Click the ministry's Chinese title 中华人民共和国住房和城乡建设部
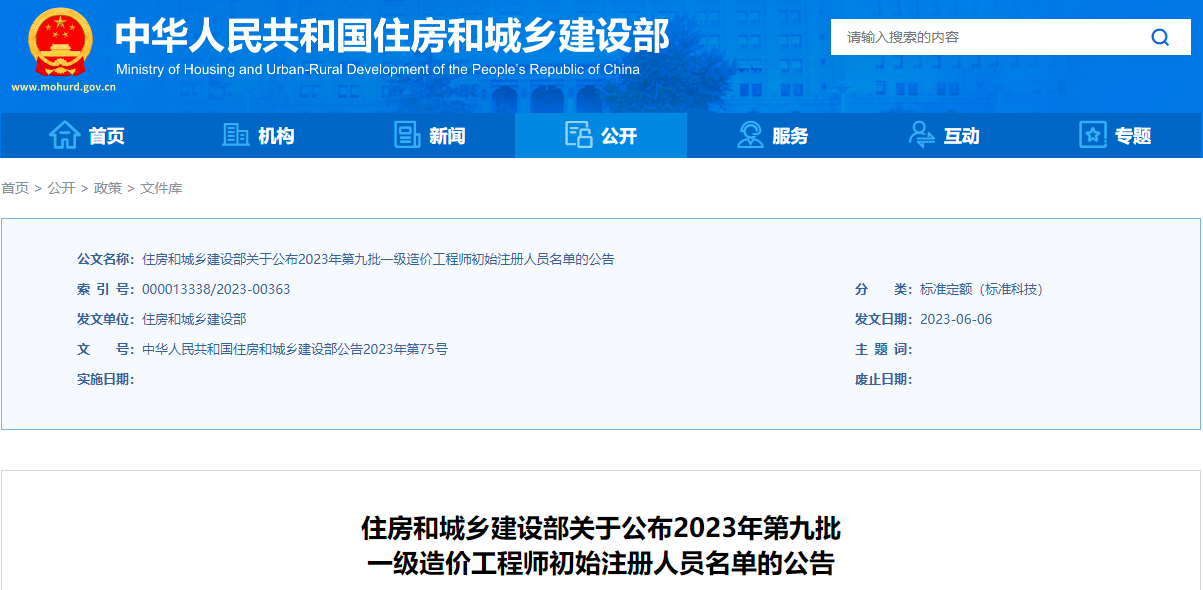The width and height of the screenshot is (1203, 590). pos(392,36)
